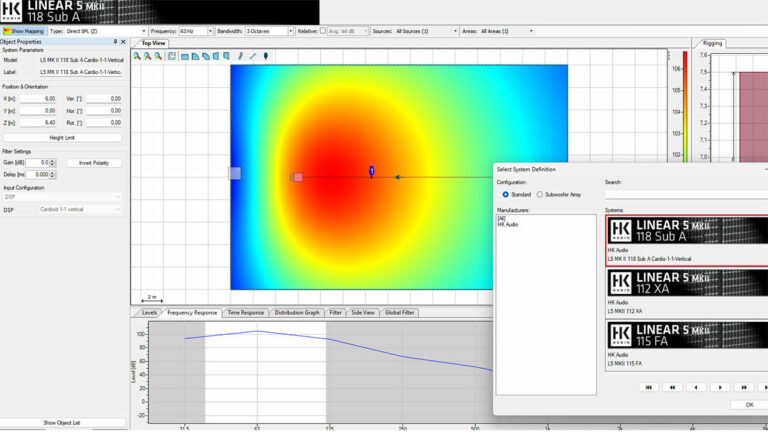Select the microphone receiver tool icon
768x432 pixels.
pos(265,56)
